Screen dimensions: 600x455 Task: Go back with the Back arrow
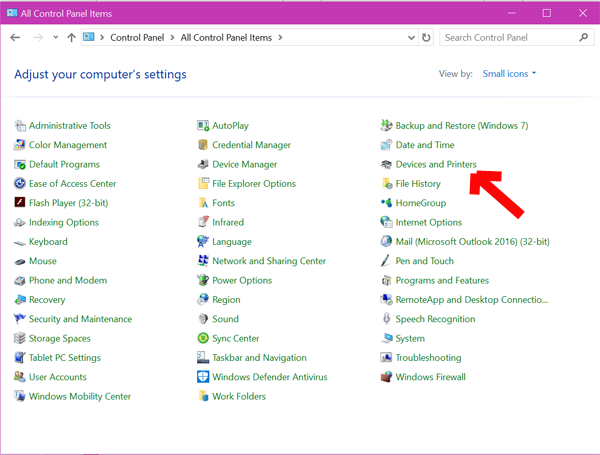15,38
